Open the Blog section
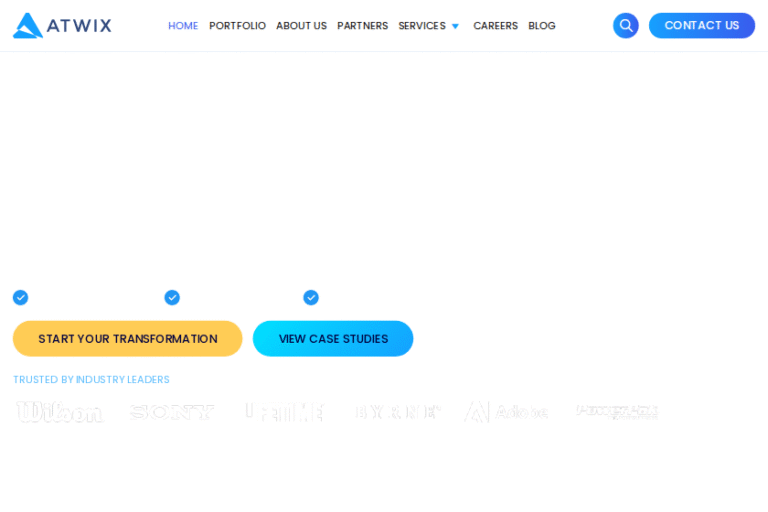This screenshot has width=768, height=512. click(x=542, y=26)
